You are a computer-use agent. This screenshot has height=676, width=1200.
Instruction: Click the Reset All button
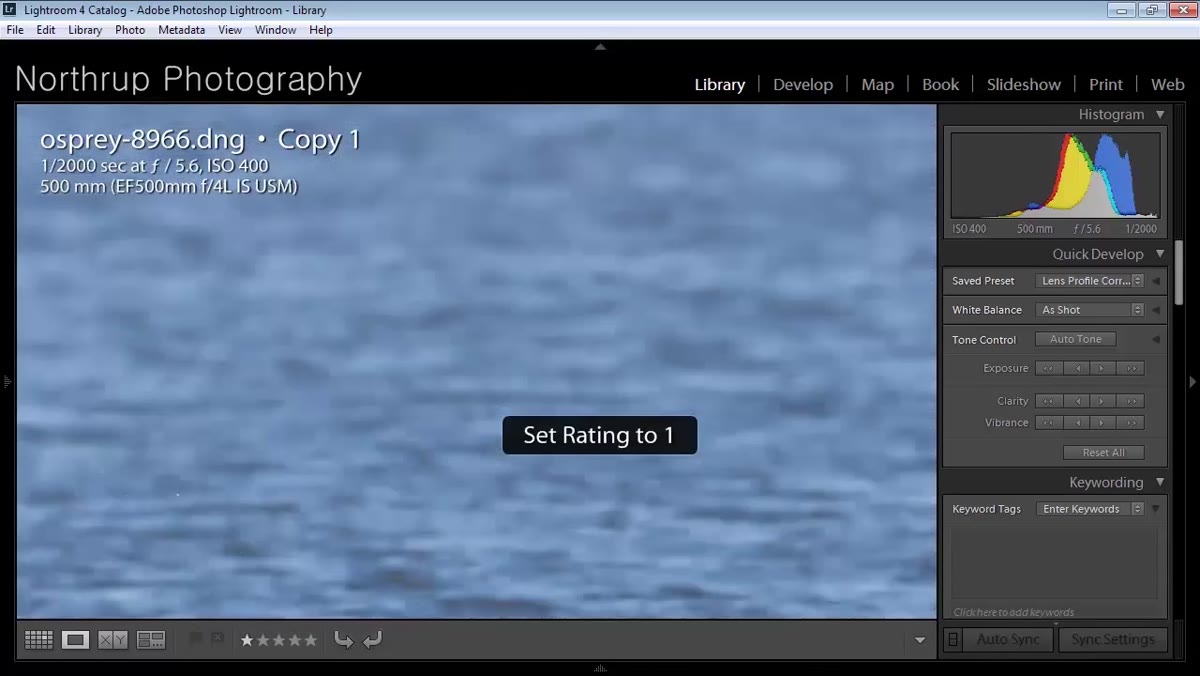(x=1103, y=452)
